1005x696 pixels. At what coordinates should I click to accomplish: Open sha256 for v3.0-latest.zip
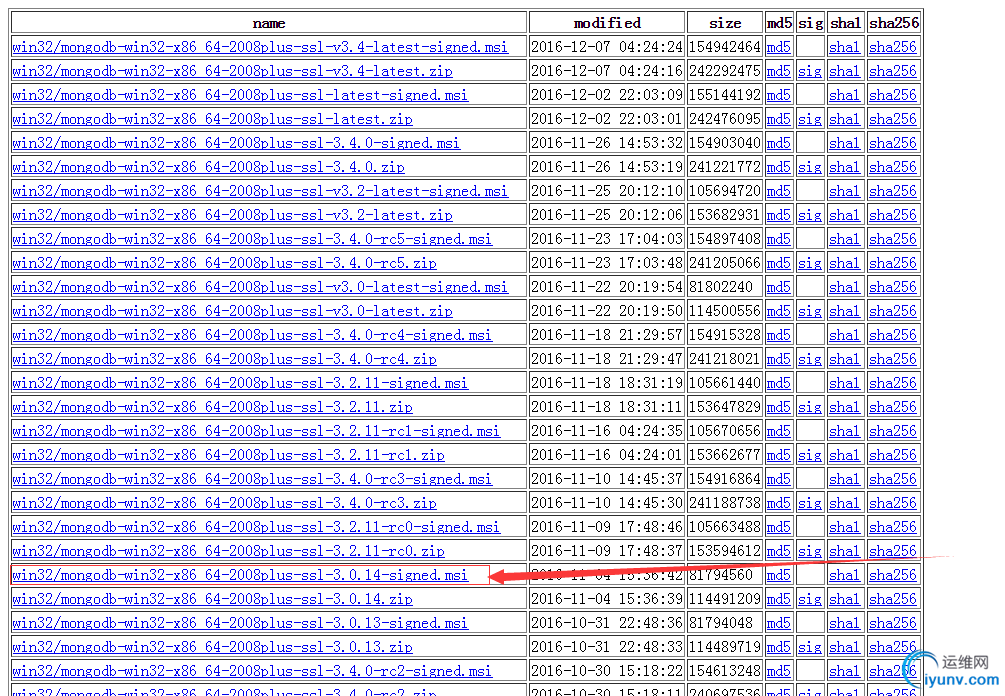coord(893,311)
